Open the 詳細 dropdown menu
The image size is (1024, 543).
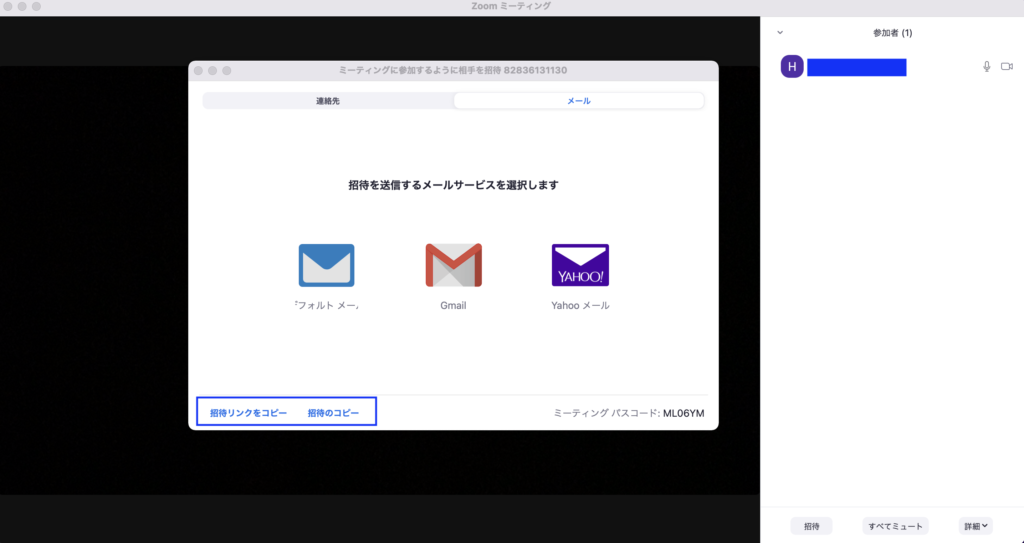(x=976, y=526)
